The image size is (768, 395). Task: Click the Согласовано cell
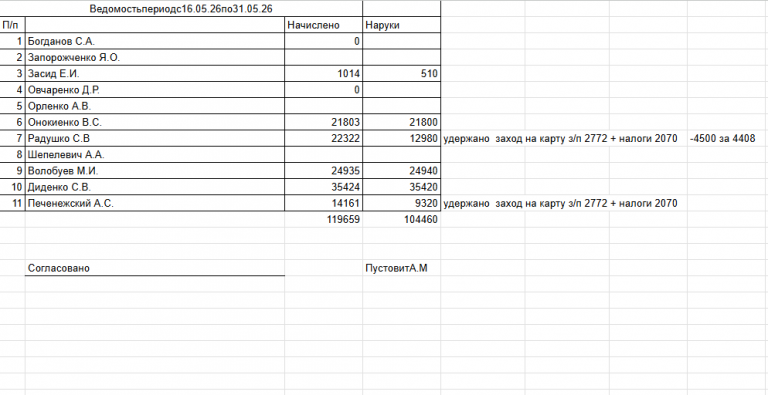155,268
